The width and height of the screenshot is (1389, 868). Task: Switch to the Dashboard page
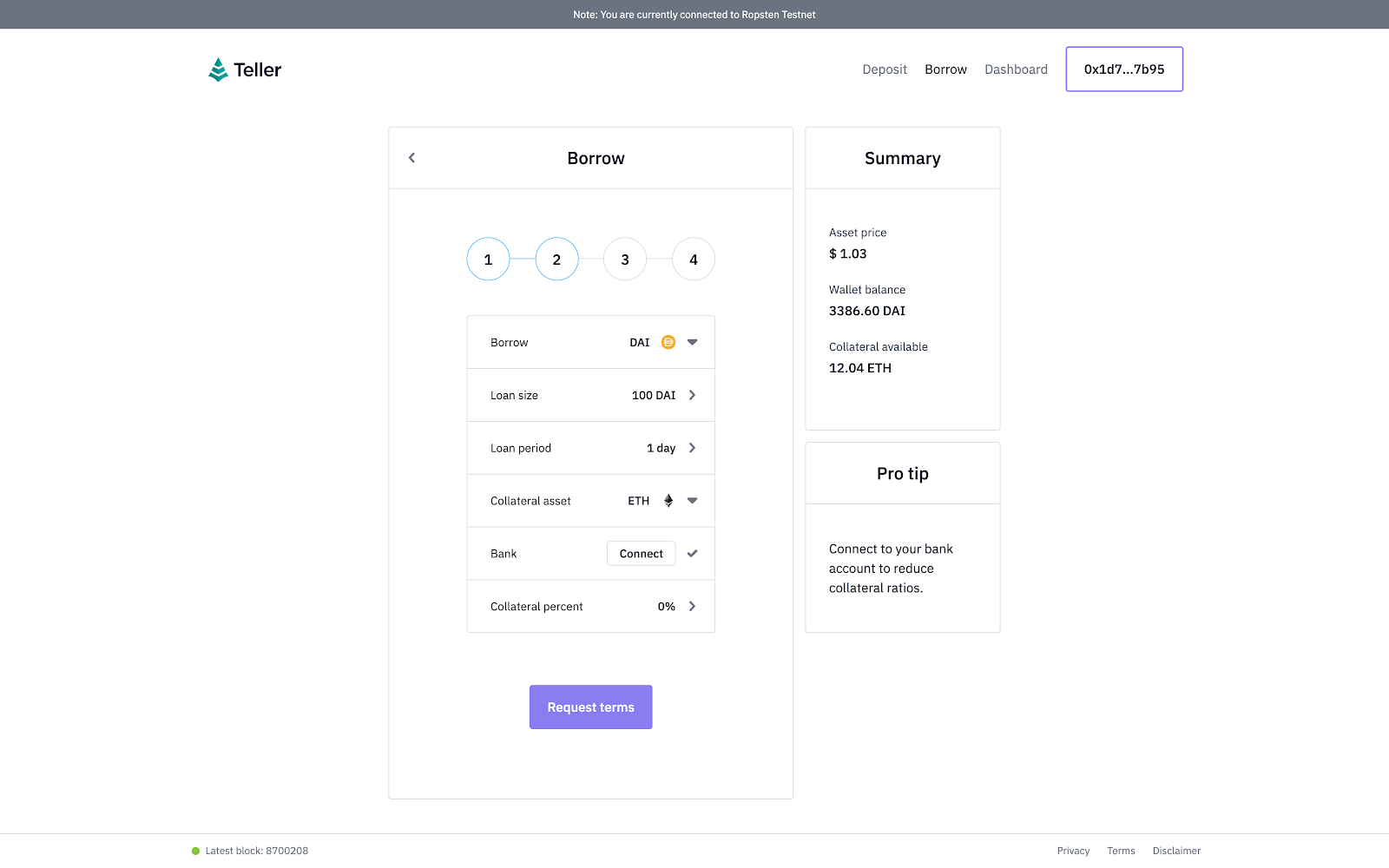coord(1016,69)
